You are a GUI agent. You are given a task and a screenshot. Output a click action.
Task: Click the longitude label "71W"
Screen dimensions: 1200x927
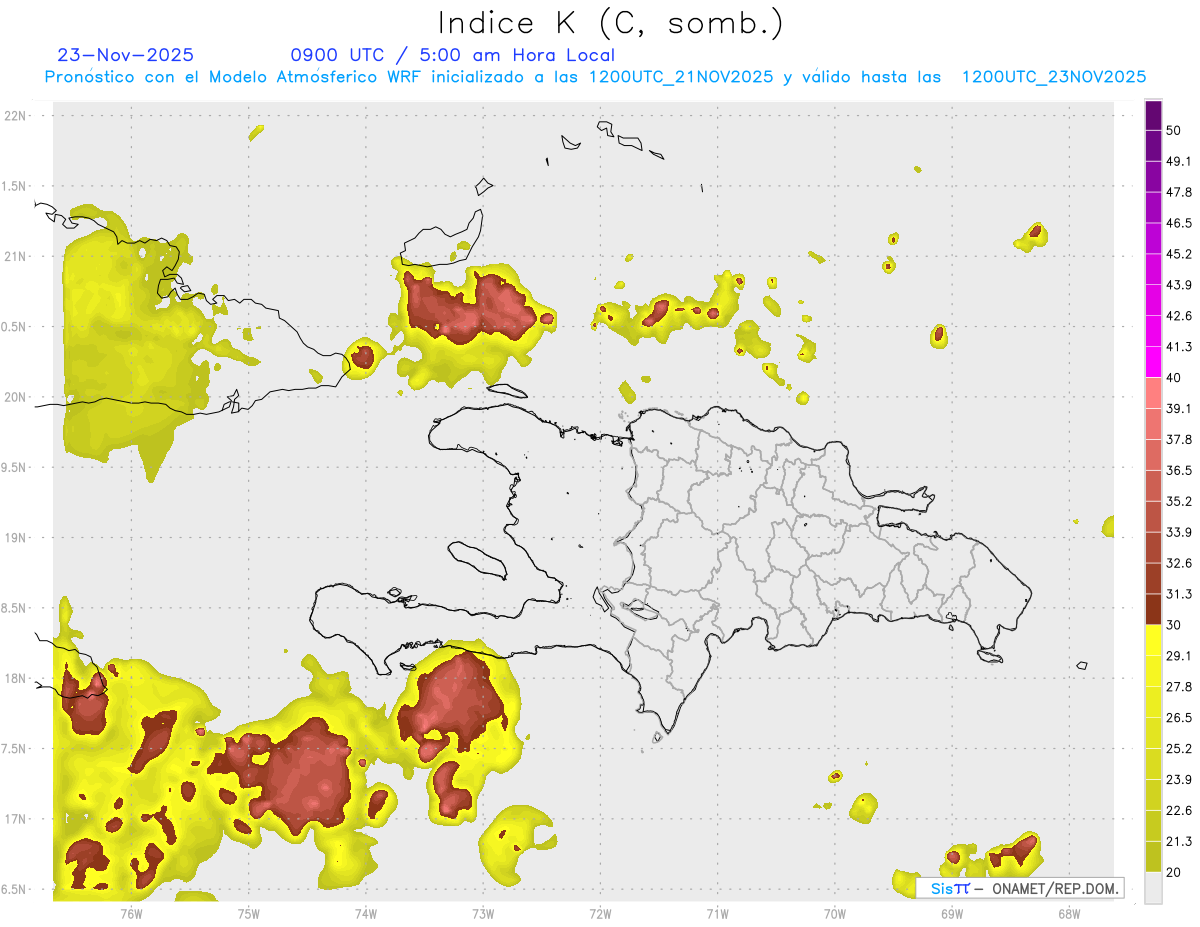click(717, 913)
